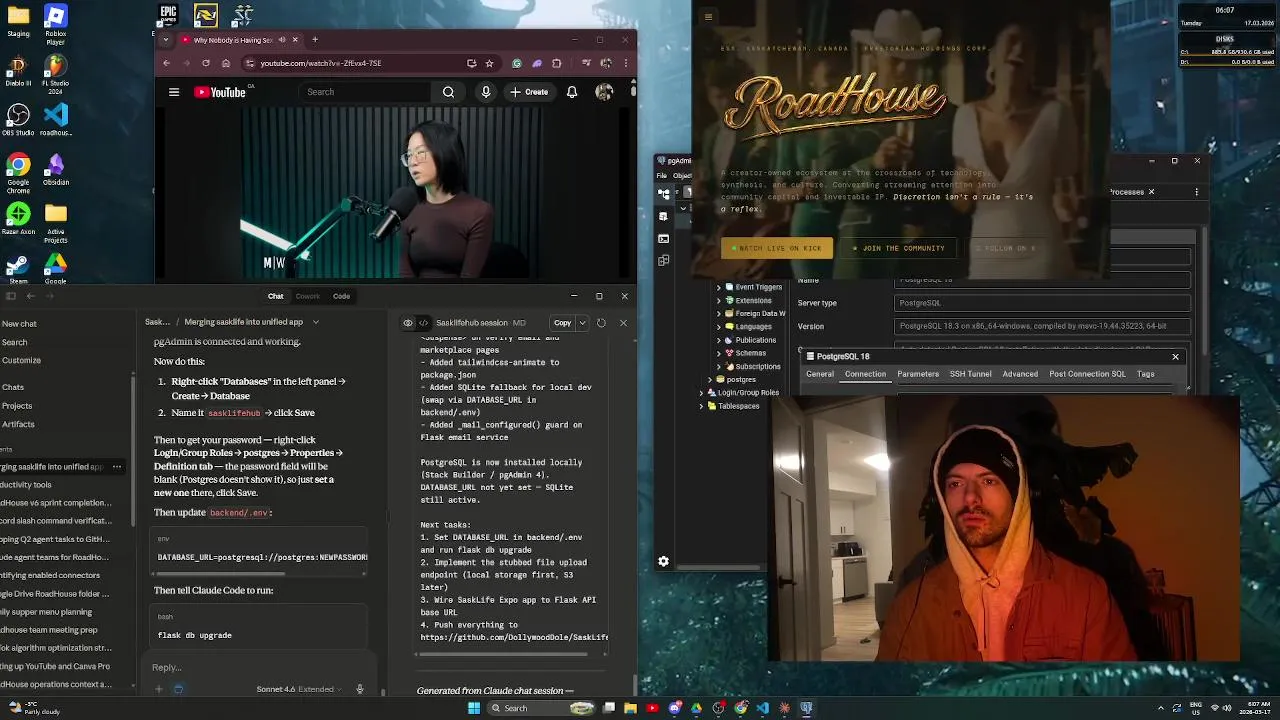This screenshot has width=1280, height=720.
Task: Click Watch Live on Kick button
Action: click(x=776, y=248)
